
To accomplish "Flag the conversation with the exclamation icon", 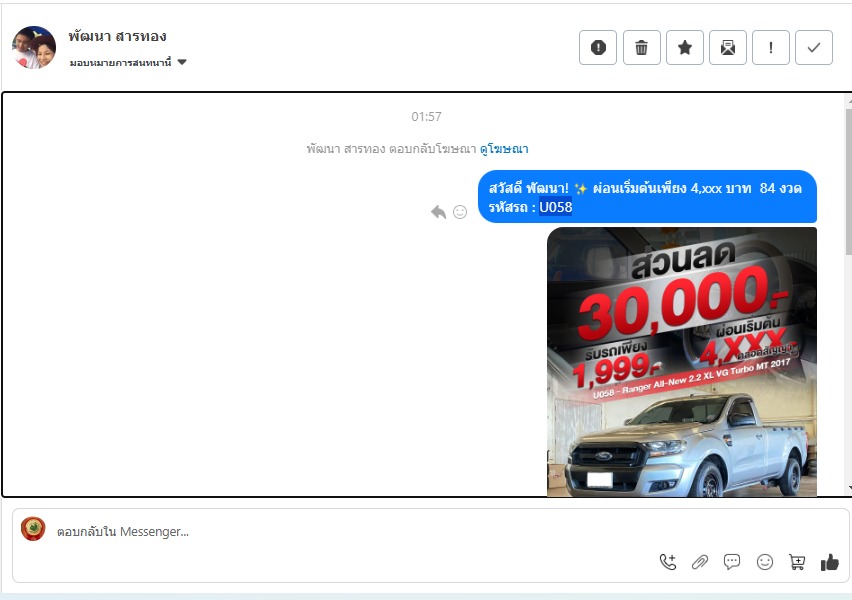I will (x=770, y=48).
